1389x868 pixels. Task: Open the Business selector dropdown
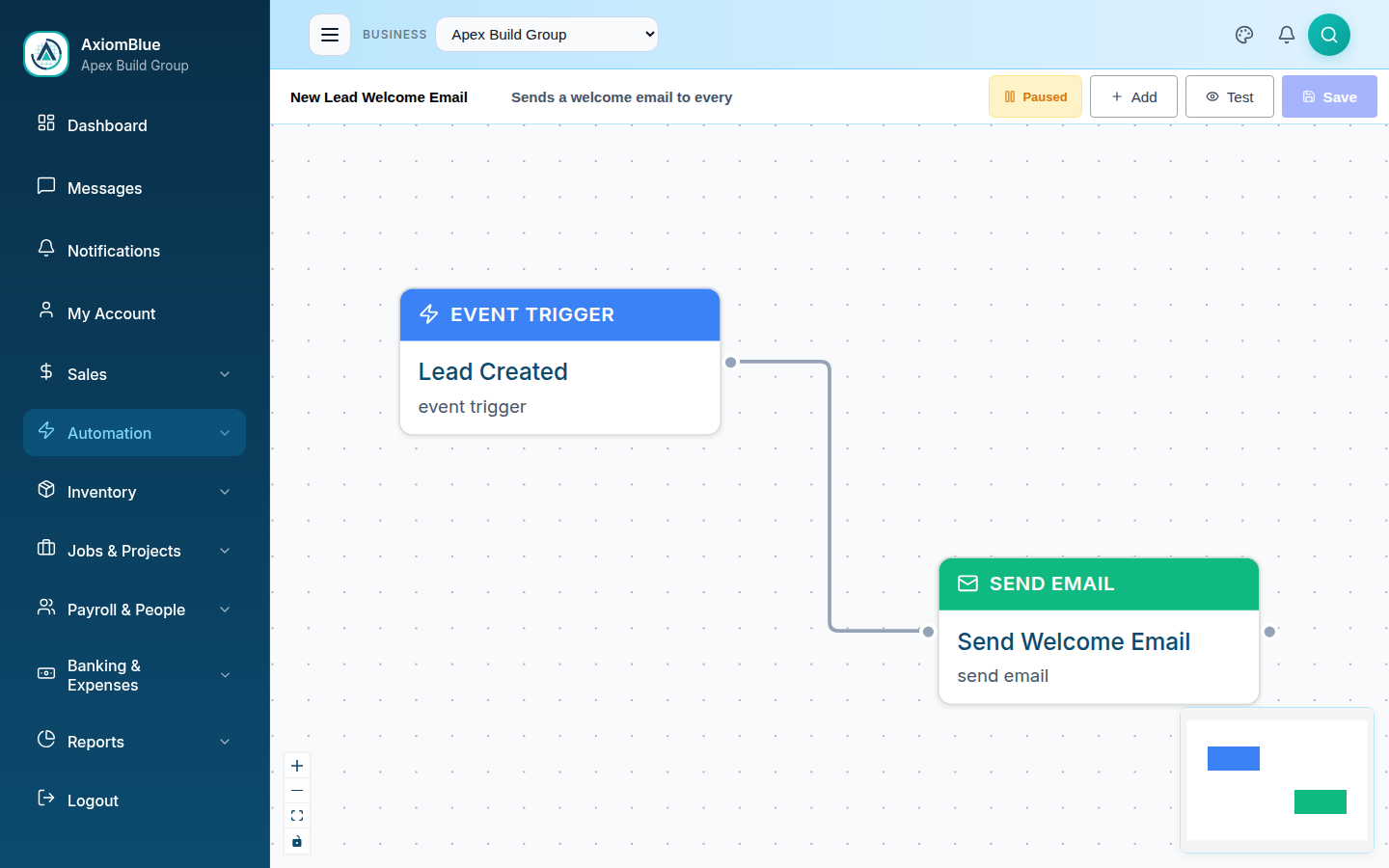tap(547, 35)
